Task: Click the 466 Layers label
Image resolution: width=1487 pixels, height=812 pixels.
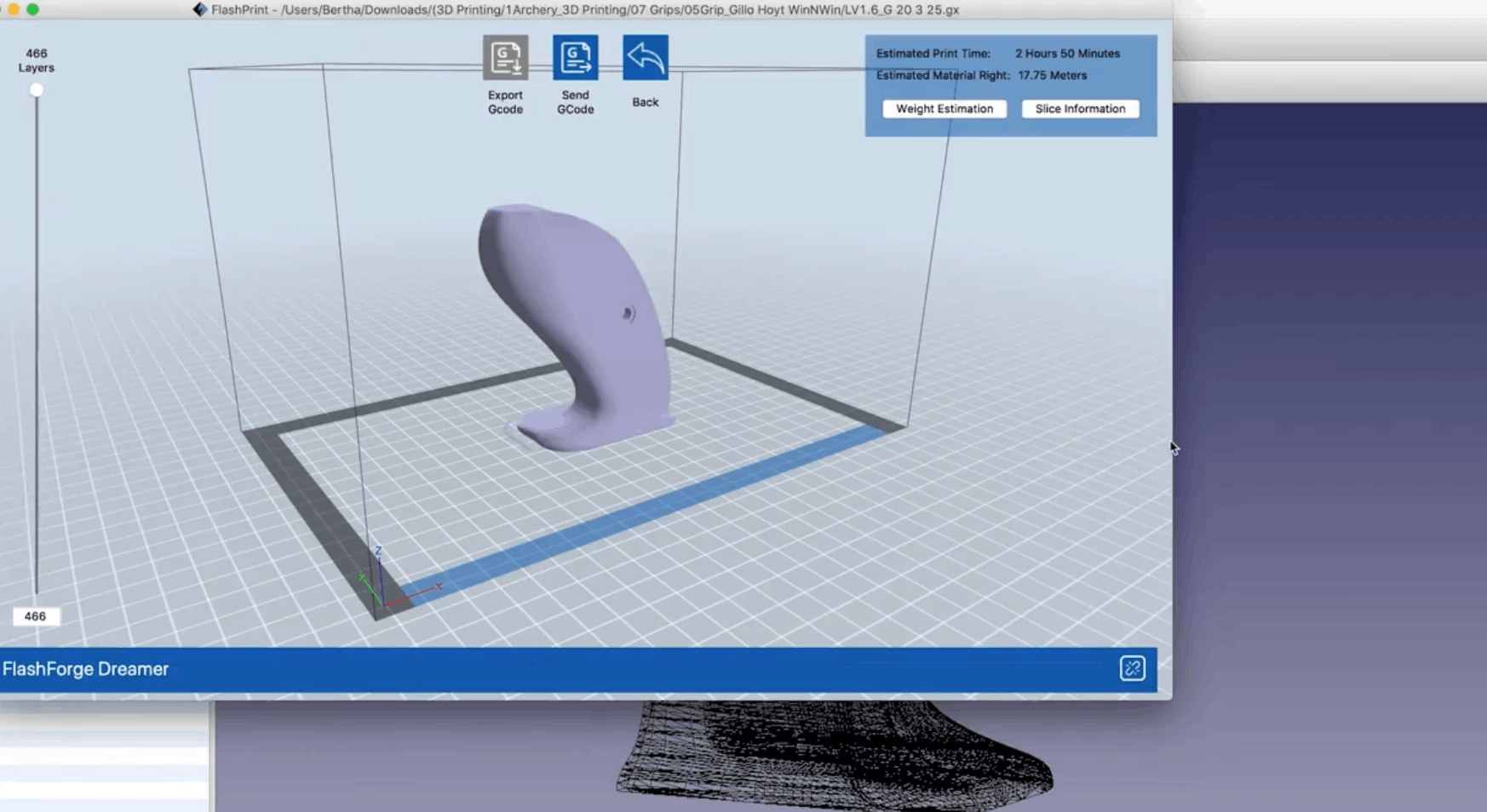Action: pyautogui.click(x=36, y=60)
